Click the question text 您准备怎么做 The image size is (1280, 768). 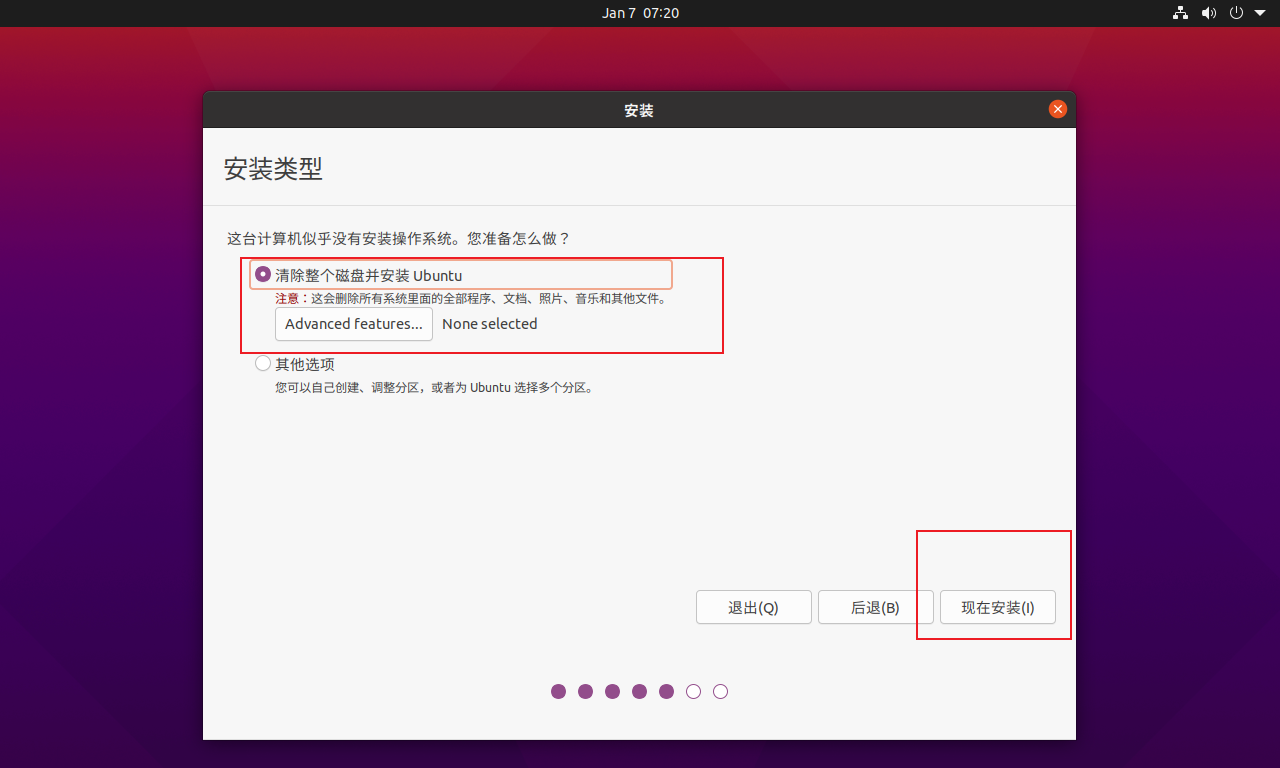(x=519, y=239)
